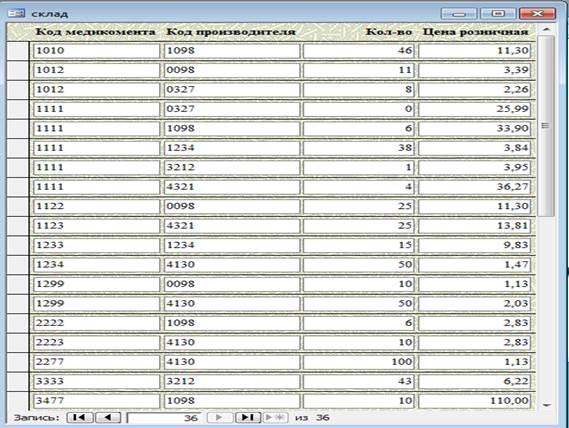
Task: Click scrollbar up arrow
Action: click(x=547, y=29)
